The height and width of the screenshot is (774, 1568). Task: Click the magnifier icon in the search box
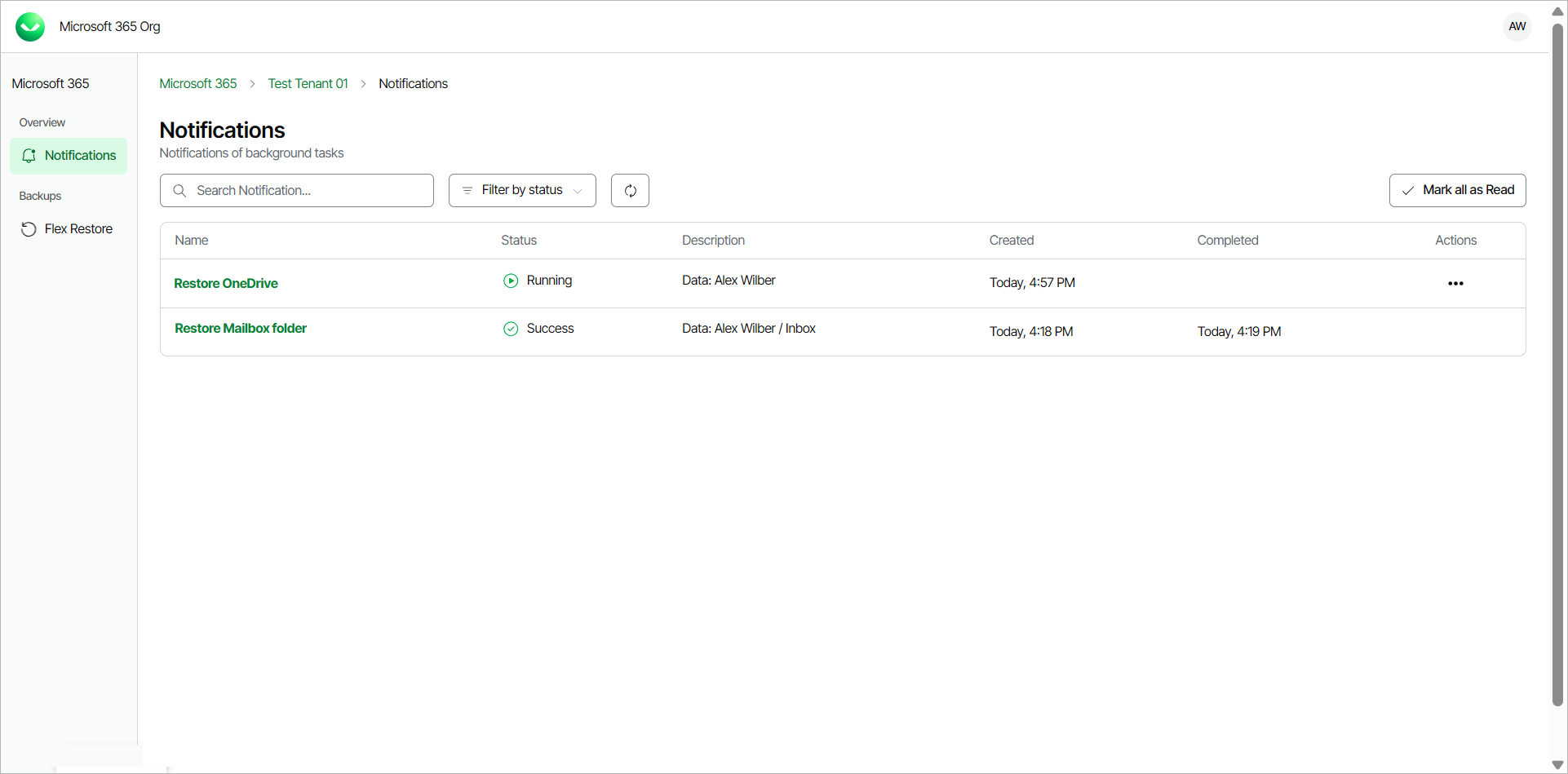(x=179, y=190)
